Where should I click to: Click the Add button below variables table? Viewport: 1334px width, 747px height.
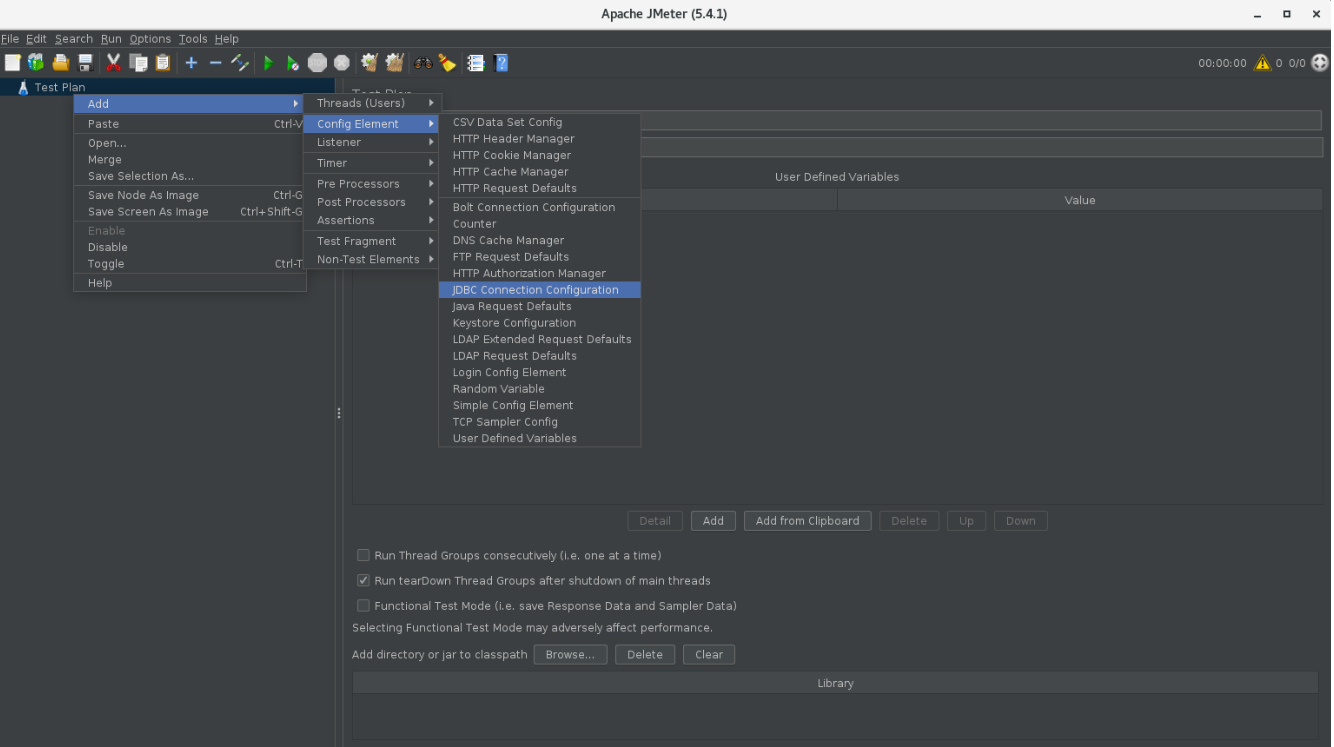pos(713,521)
